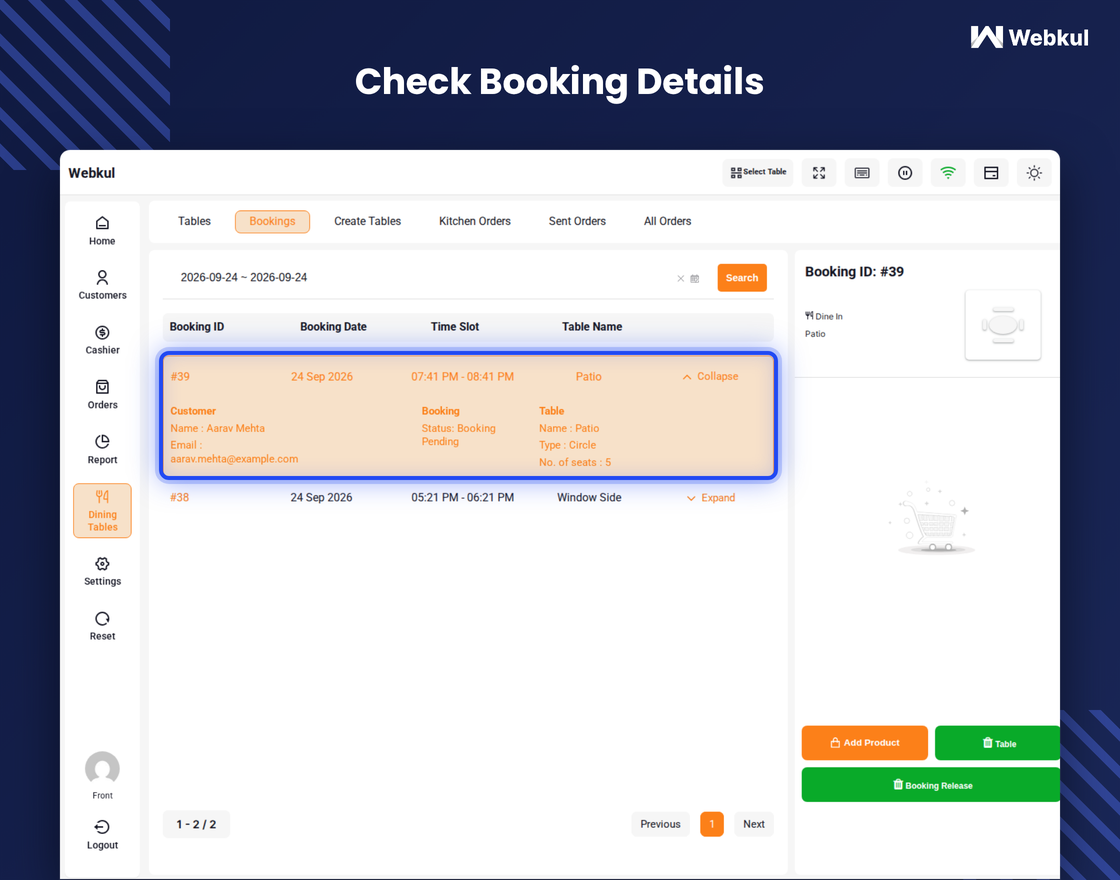Open the Sent Orders tab
The width and height of the screenshot is (1120, 880).
tap(577, 221)
